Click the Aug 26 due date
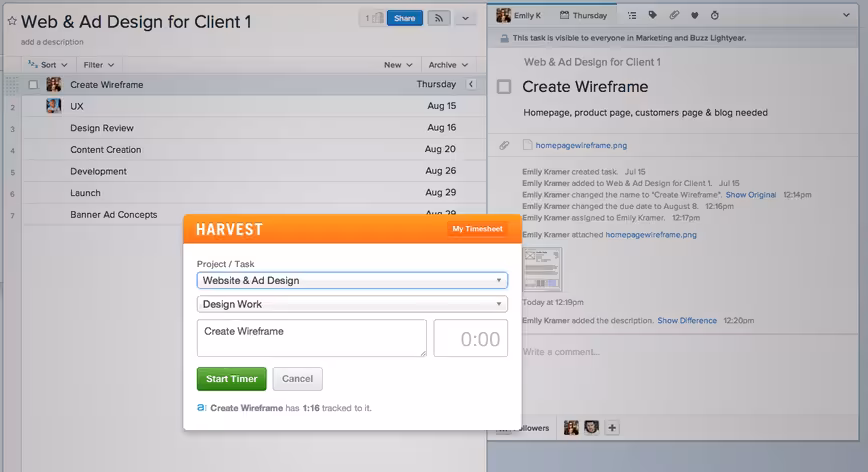The height and width of the screenshot is (472, 868). click(x=441, y=170)
